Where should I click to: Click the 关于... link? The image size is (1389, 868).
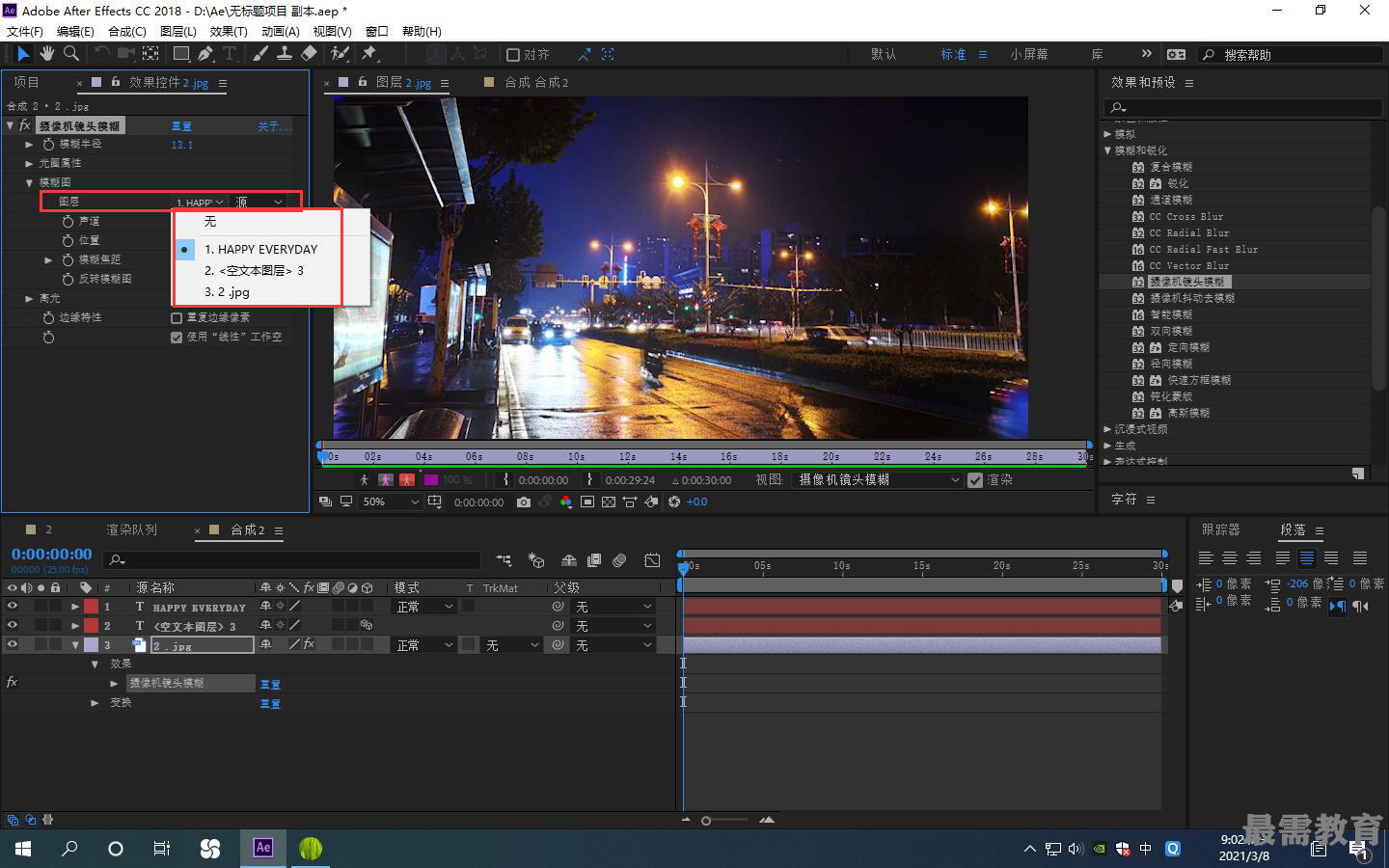[x=273, y=126]
